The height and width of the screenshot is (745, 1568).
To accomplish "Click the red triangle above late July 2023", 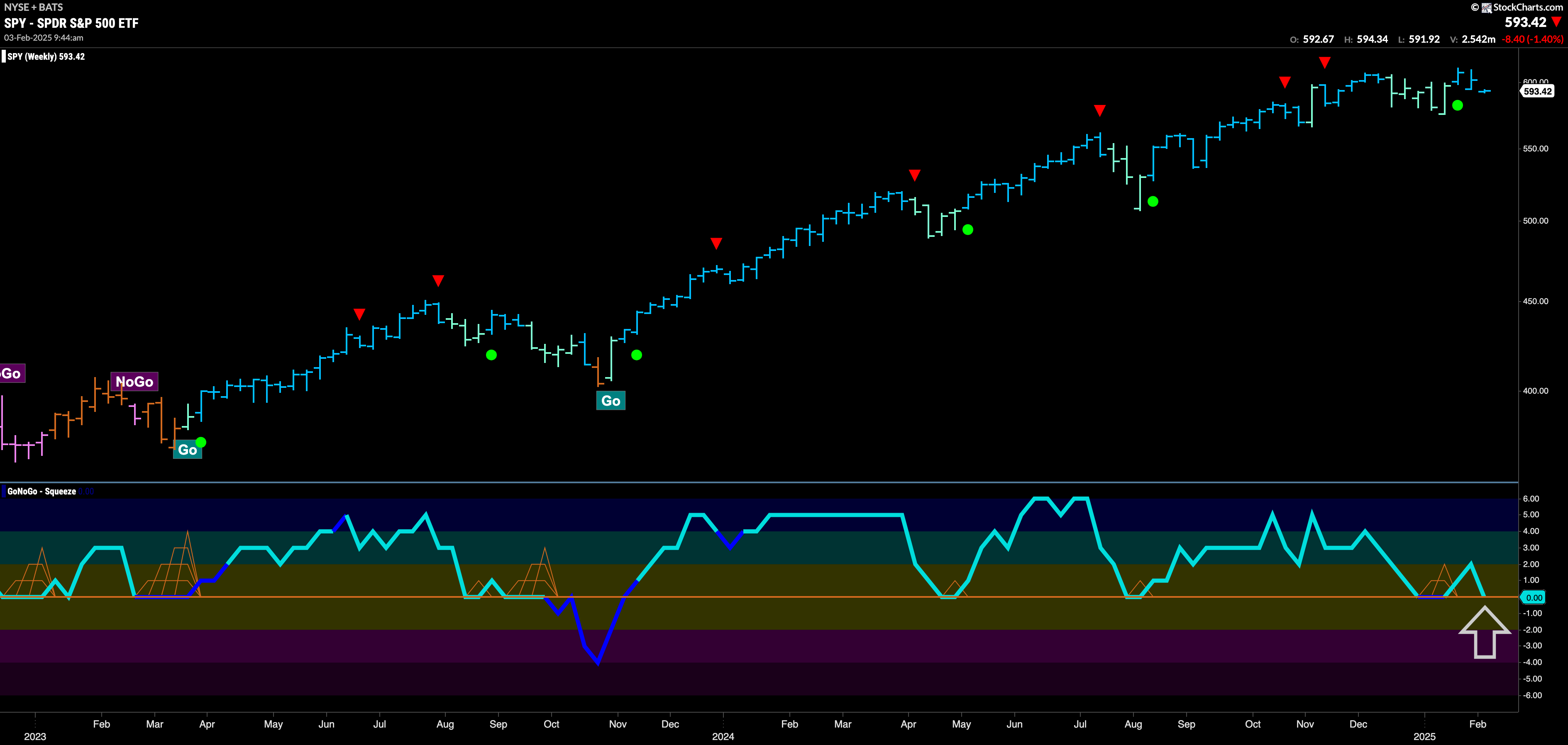I will click(x=438, y=280).
